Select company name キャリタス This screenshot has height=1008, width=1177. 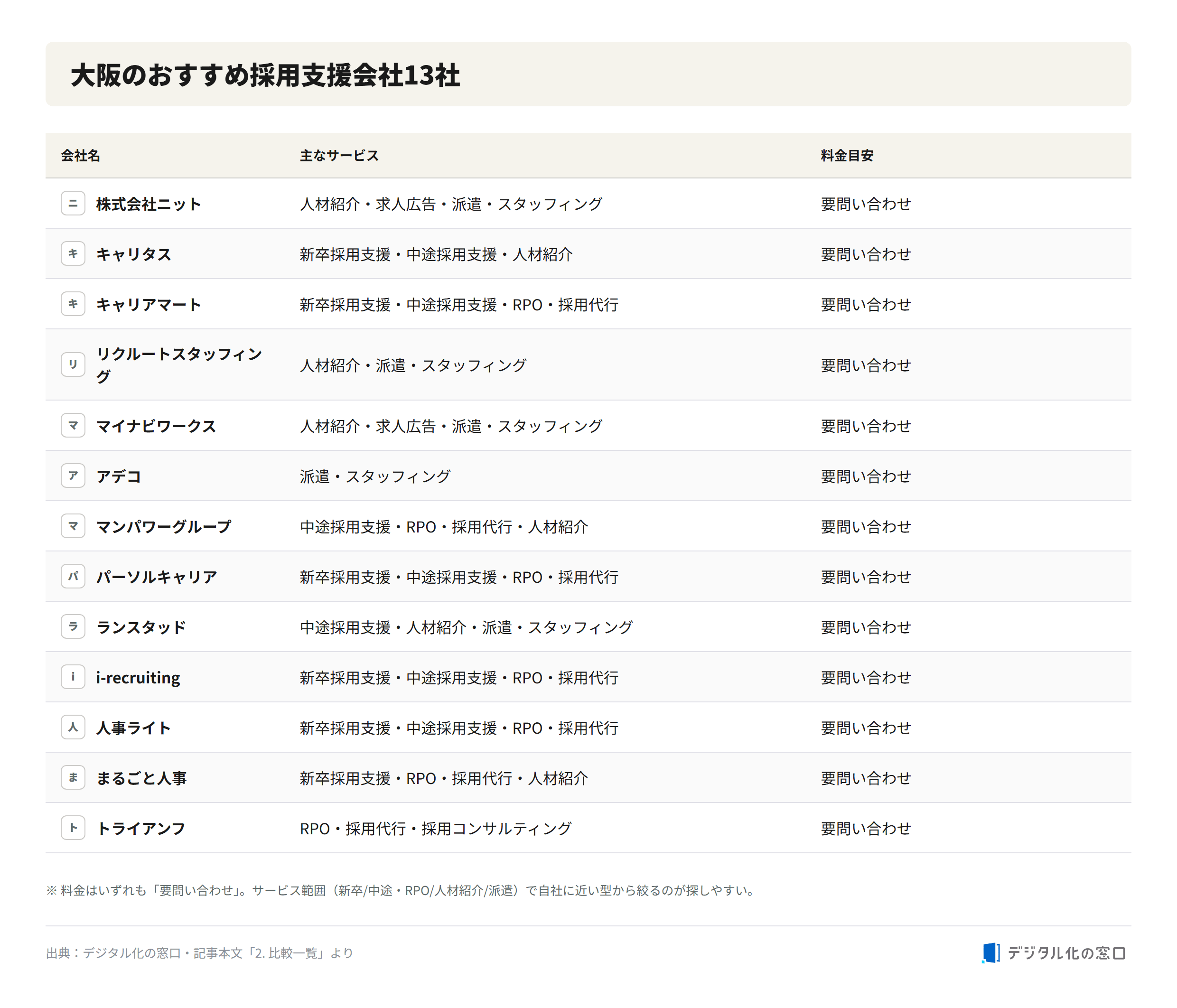pos(133,254)
